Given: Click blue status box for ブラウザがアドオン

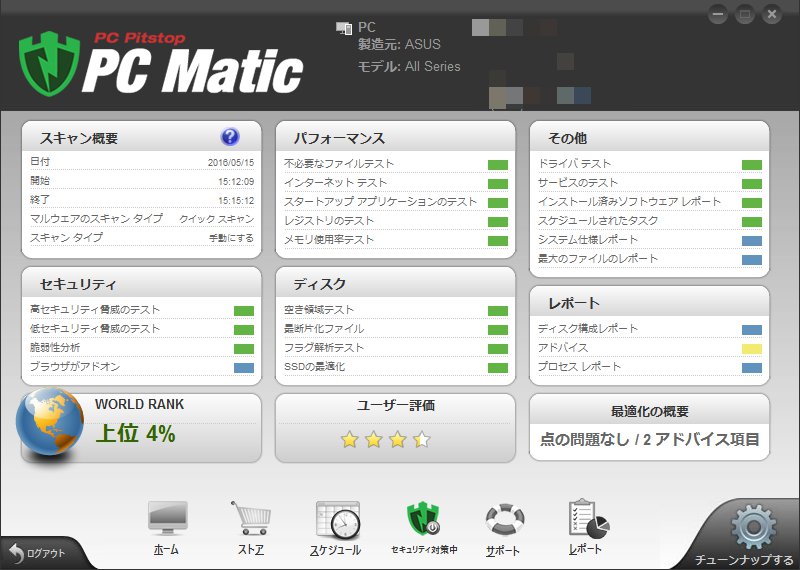Looking at the screenshot, I should 244,368.
